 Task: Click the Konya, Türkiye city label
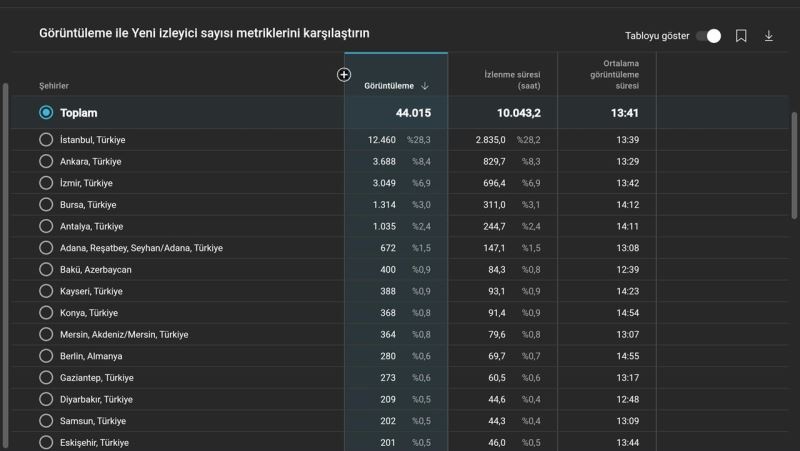click(x=88, y=313)
